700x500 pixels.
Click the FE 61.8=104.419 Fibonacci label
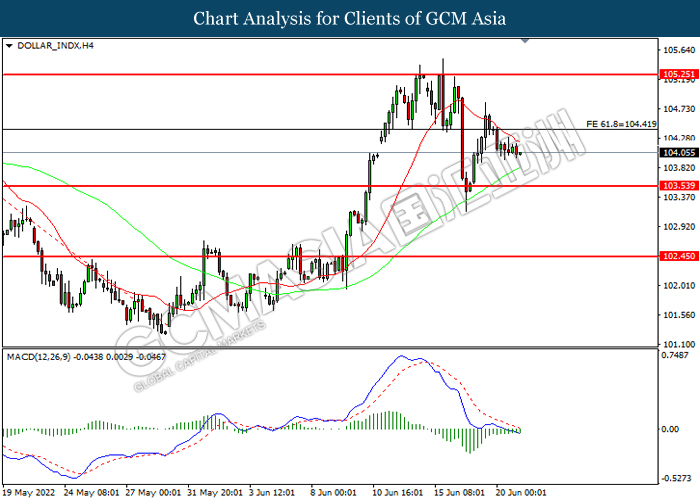coord(621,124)
